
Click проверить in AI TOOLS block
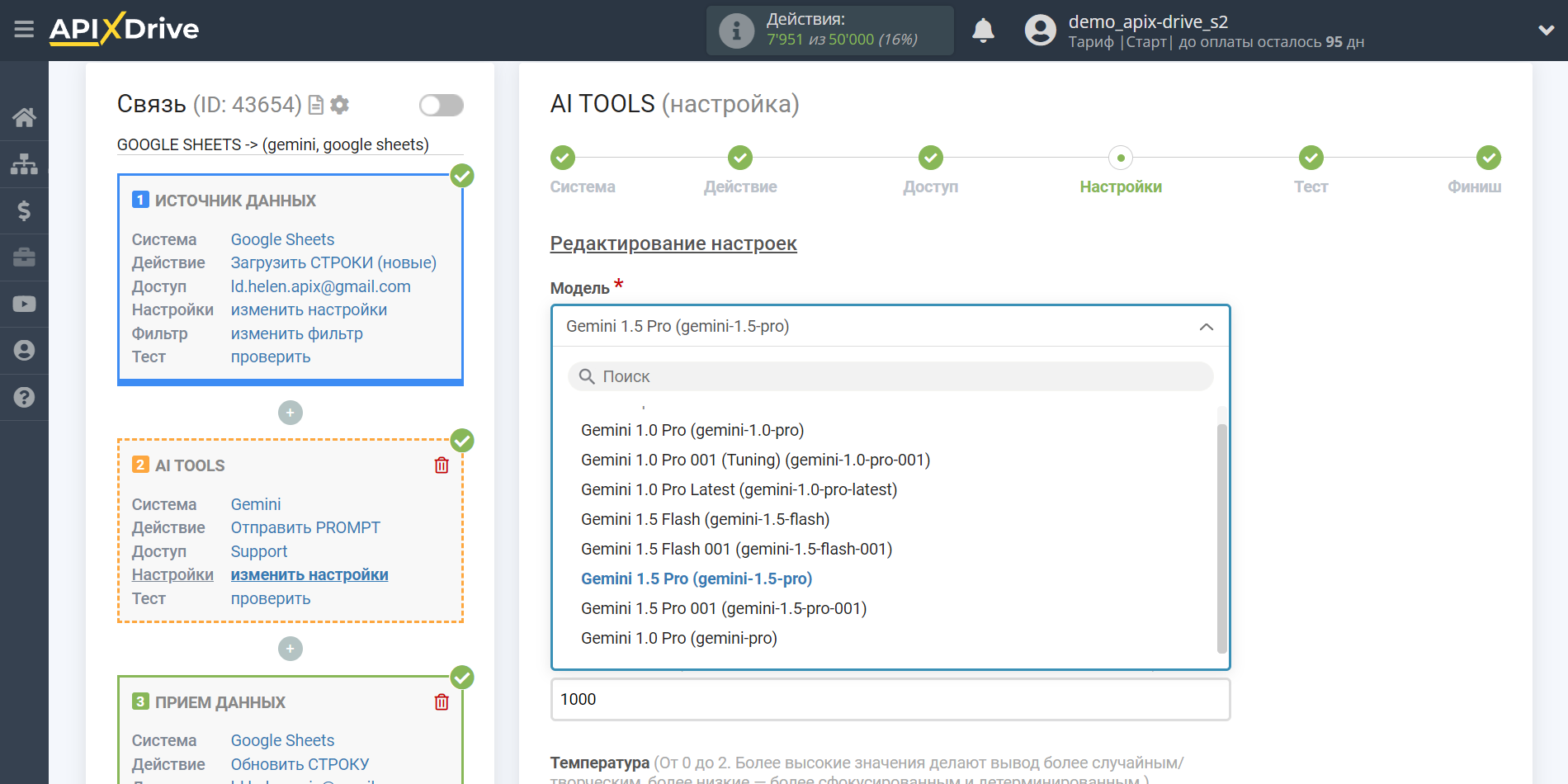pyautogui.click(x=271, y=598)
